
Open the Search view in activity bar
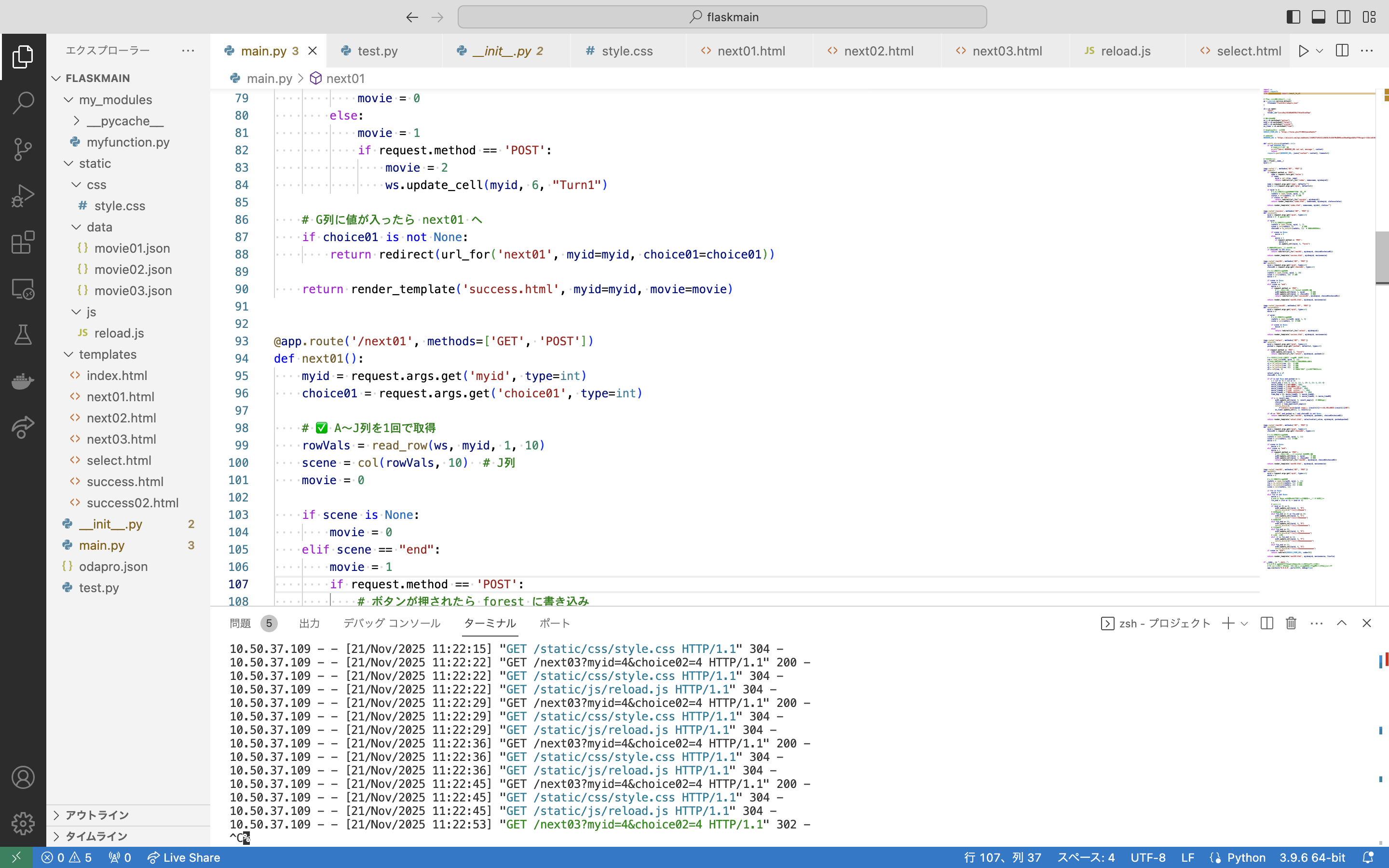click(x=23, y=103)
